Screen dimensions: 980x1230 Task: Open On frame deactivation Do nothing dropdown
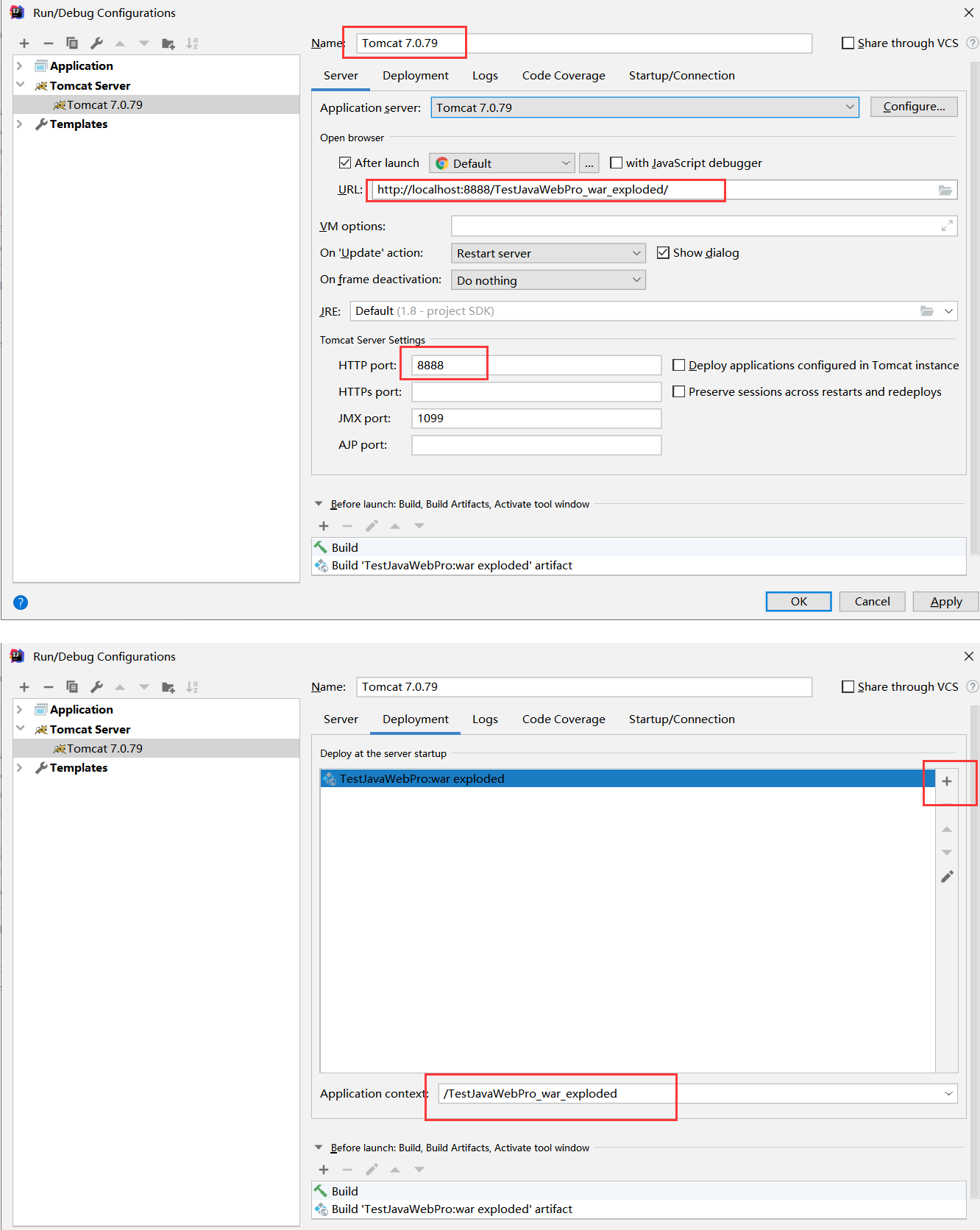point(548,280)
